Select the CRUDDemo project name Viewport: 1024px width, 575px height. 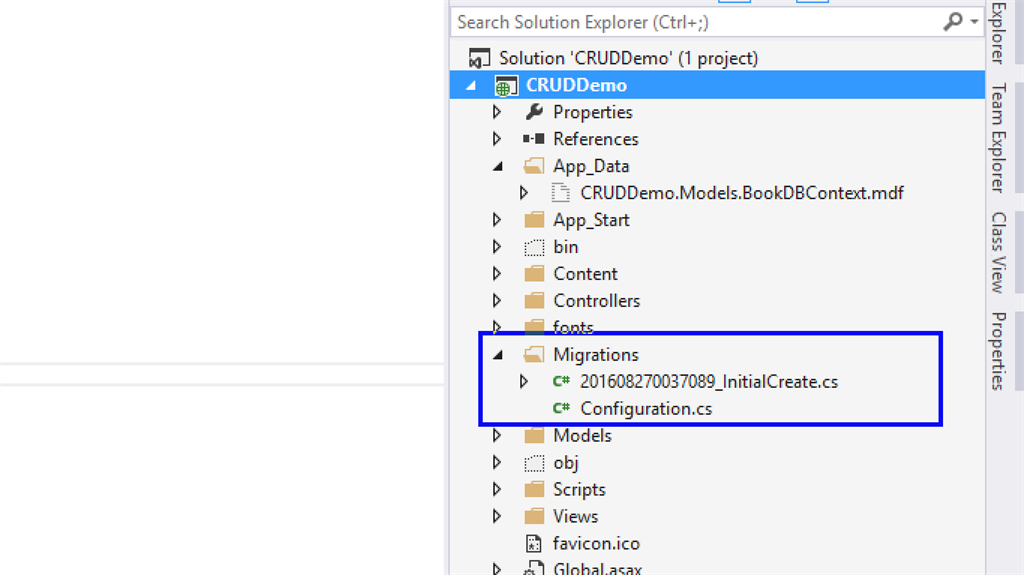(576, 86)
